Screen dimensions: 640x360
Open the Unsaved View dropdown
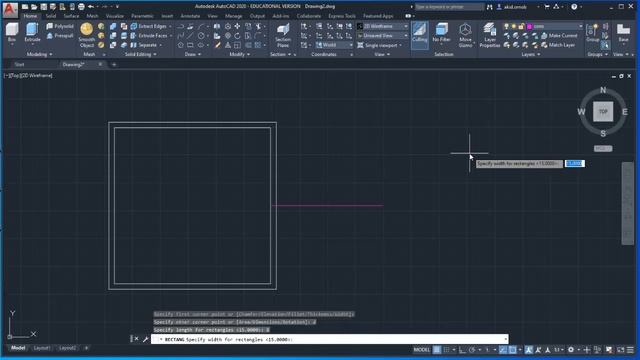(382, 36)
